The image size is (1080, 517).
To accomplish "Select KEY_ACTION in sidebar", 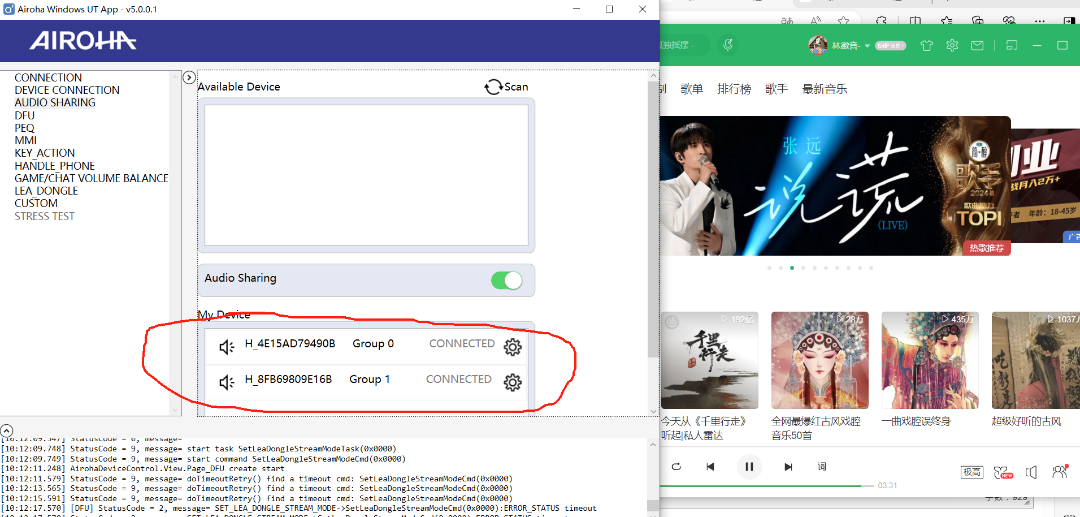I will [45, 153].
